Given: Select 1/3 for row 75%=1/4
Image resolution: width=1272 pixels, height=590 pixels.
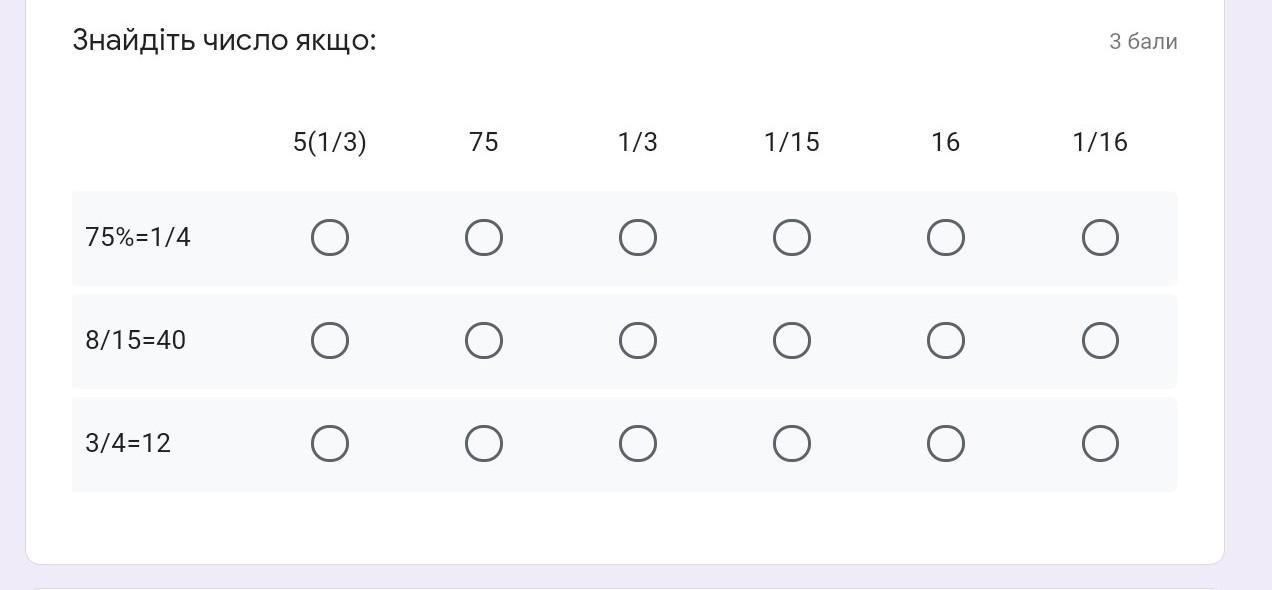Looking at the screenshot, I should point(638,238).
